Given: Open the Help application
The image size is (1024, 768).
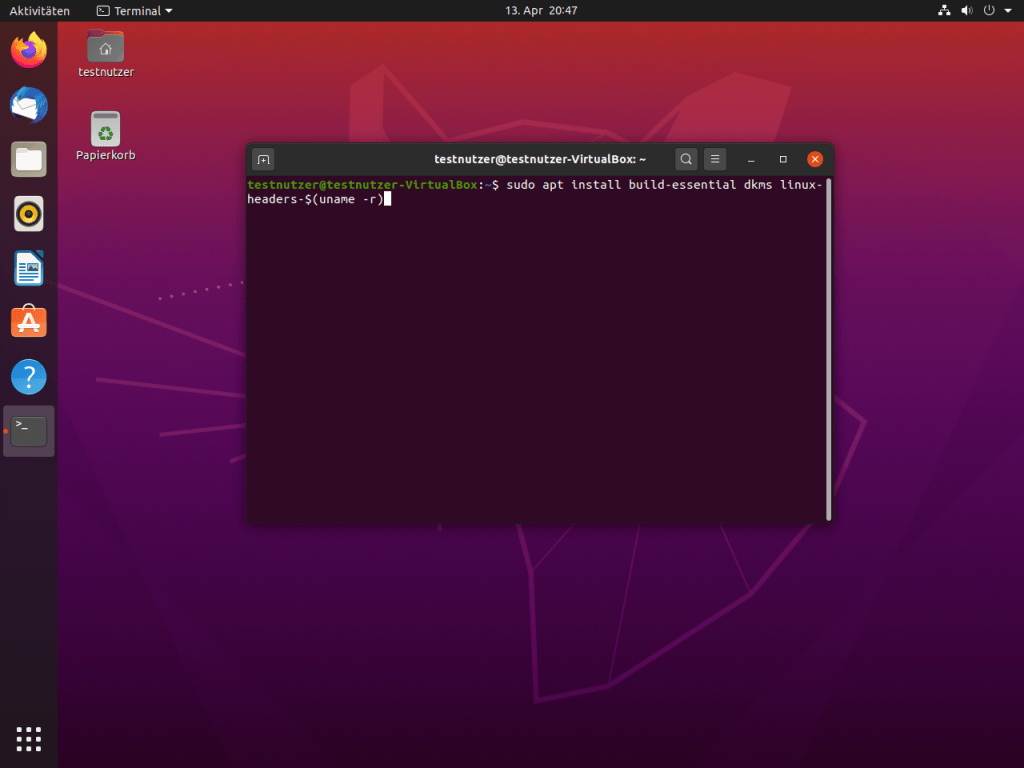Looking at the screenshot, I should tap(29, 377).
